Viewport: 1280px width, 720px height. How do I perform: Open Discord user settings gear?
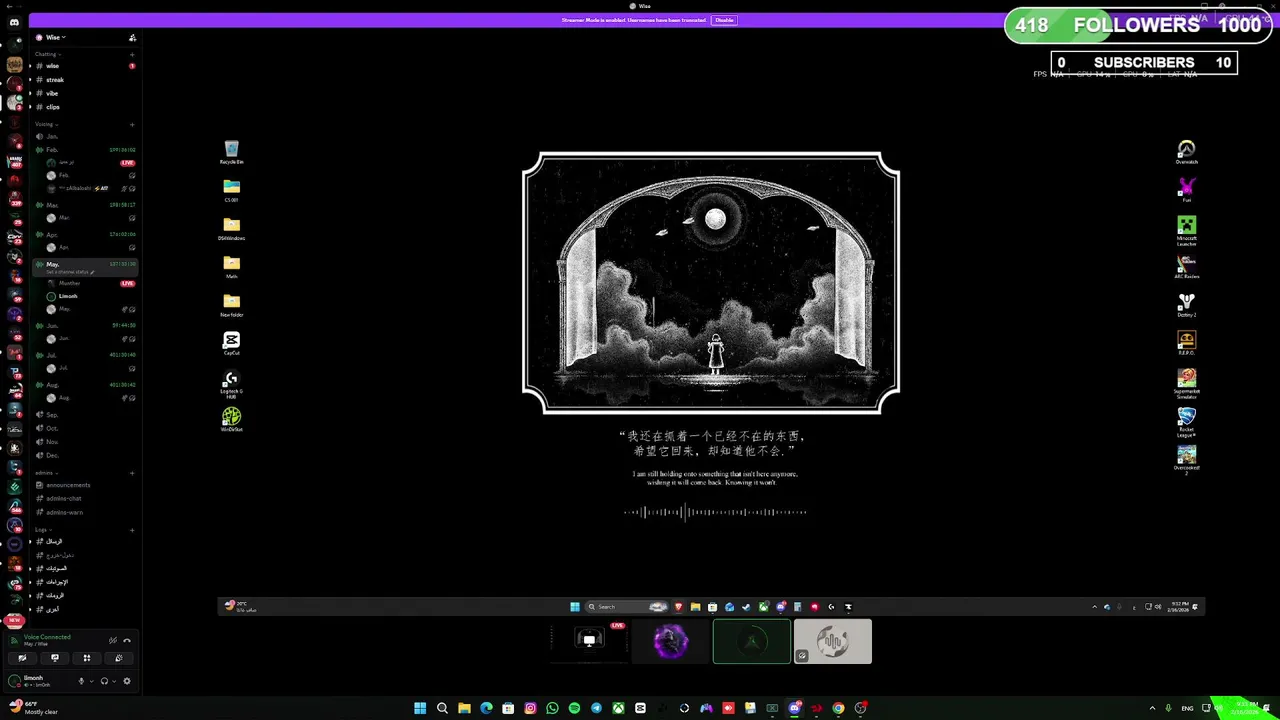pos(127,681)
